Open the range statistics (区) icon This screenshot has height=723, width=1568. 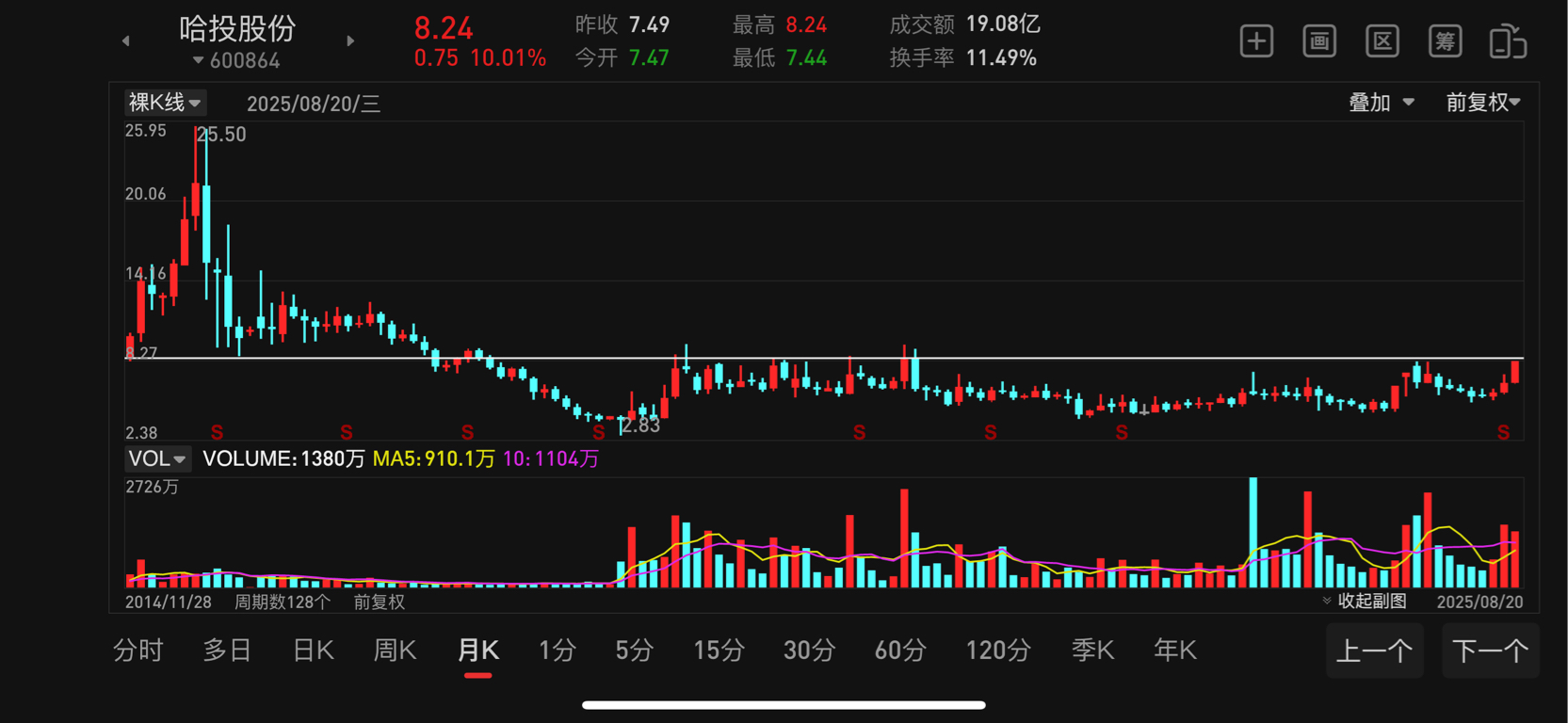tap(1382, 41)
